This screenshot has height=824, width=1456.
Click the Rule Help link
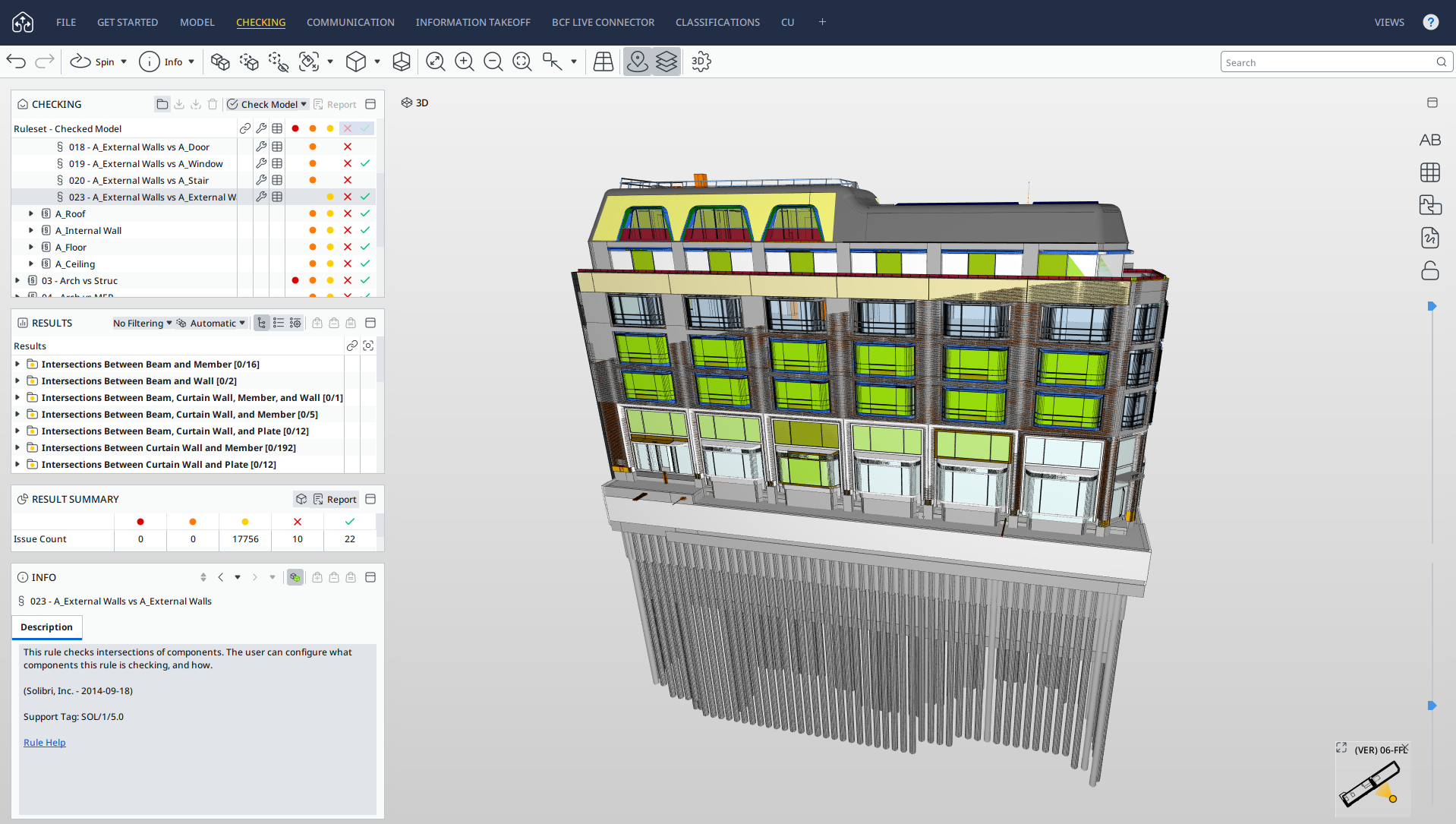(44, 743)
